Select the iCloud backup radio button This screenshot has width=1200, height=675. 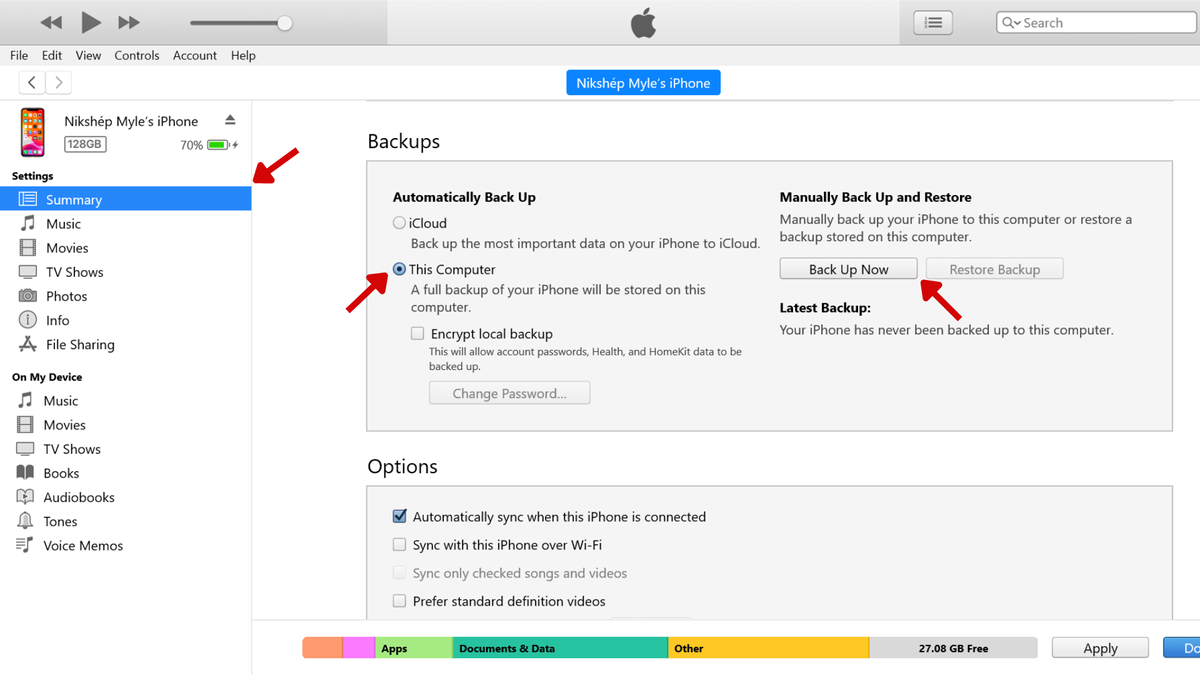point(399,222)
